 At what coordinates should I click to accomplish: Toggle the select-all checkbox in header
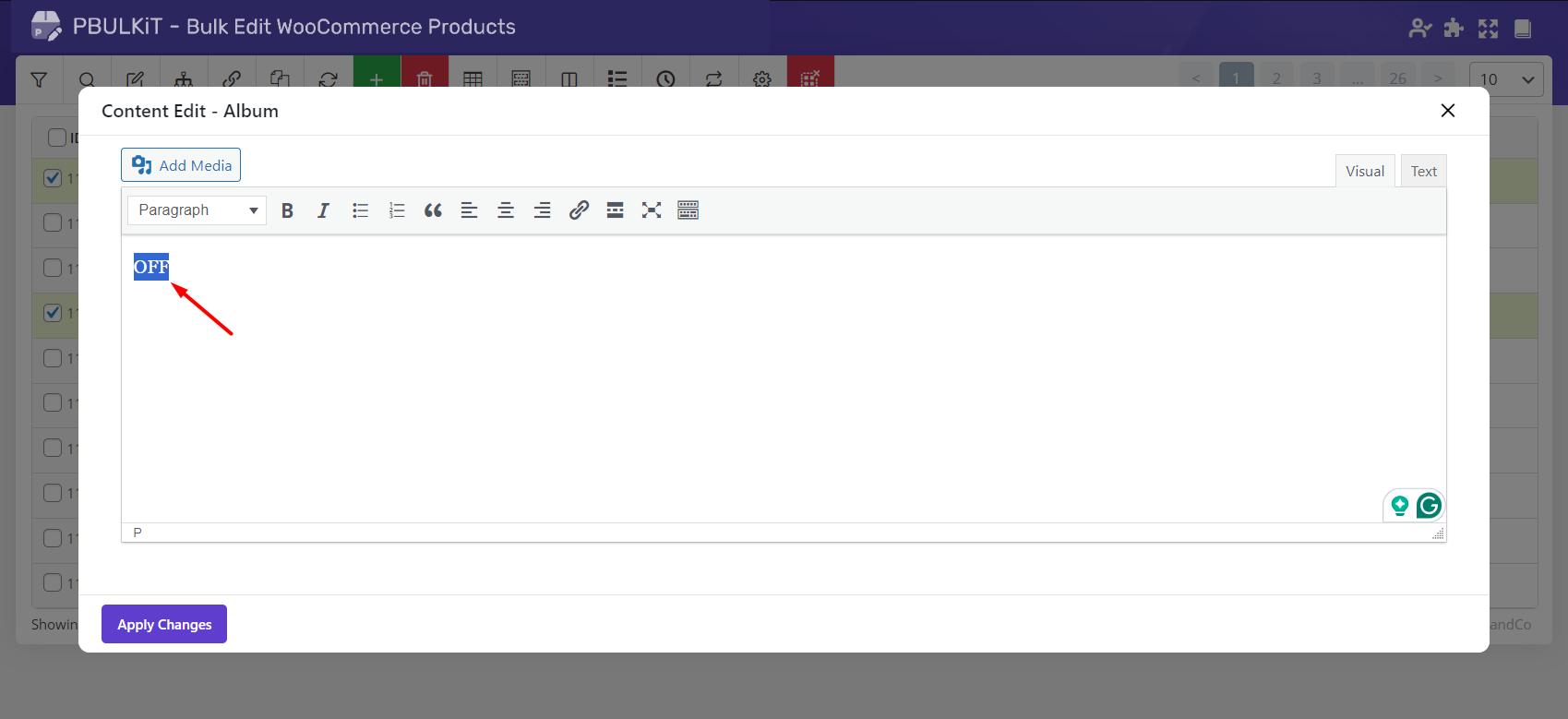click(56, 138)
